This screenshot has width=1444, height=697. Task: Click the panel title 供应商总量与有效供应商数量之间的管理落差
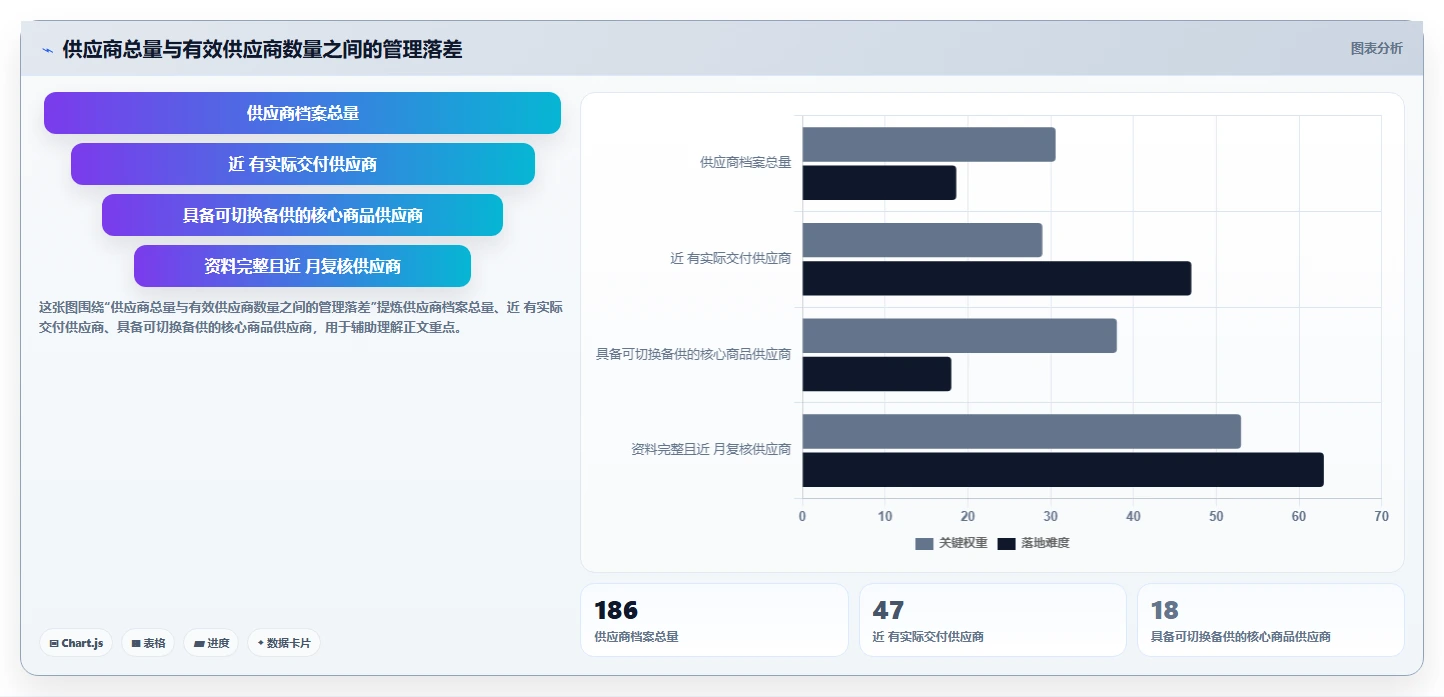pyautogui.click(x=262, y=50)
